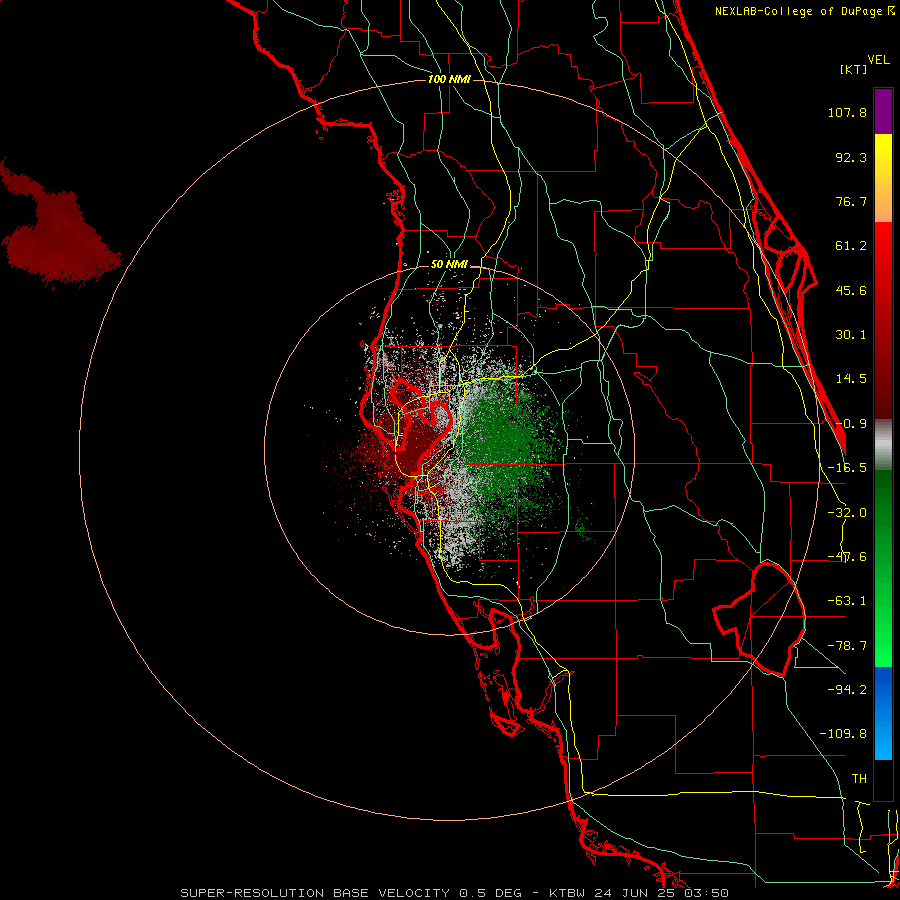Pick the purple segment of the color bar
Image resolution: width=900 pixels, height=900 pixels.
coord(883,111)
